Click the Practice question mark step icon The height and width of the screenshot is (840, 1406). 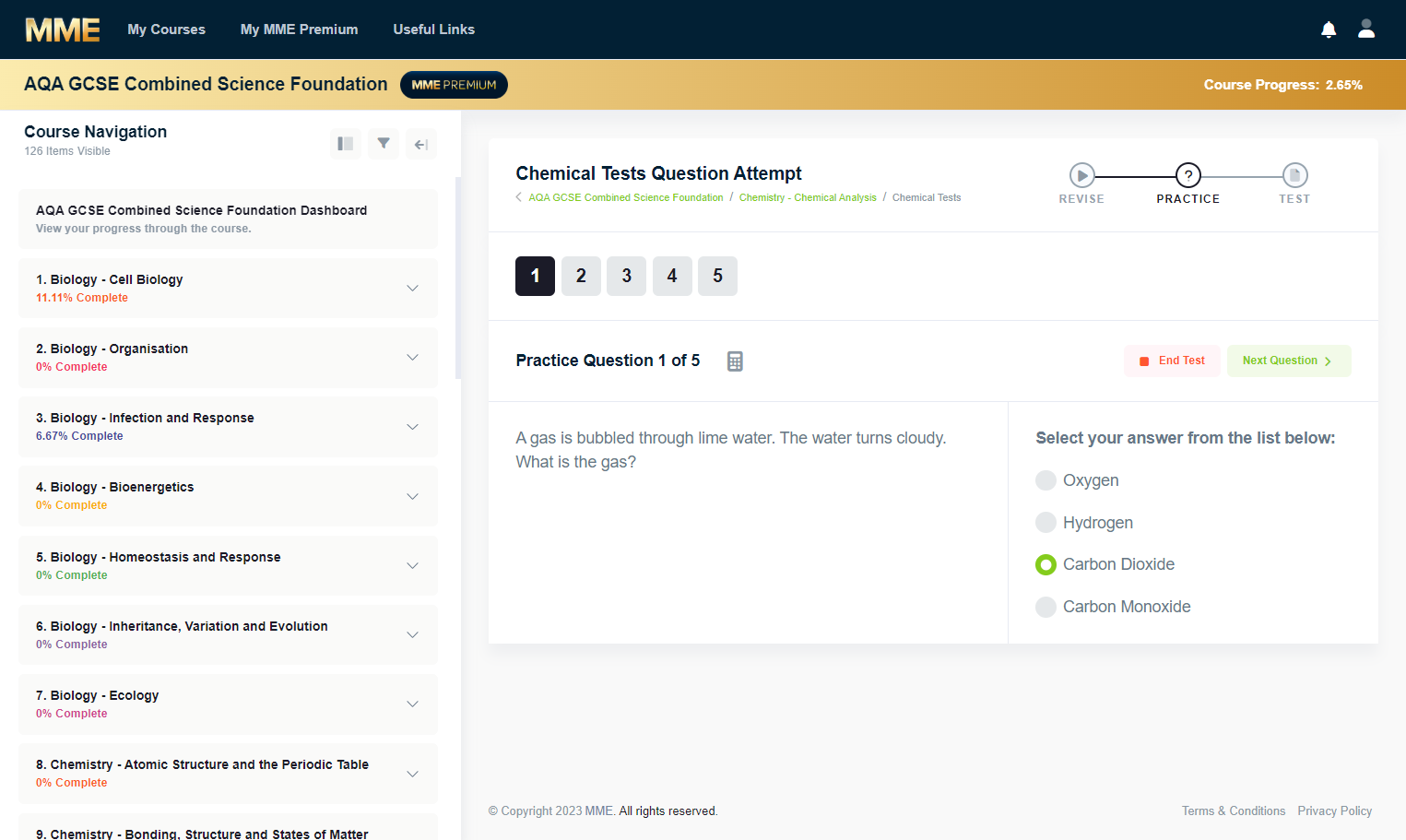click(x=1188, y=175)
